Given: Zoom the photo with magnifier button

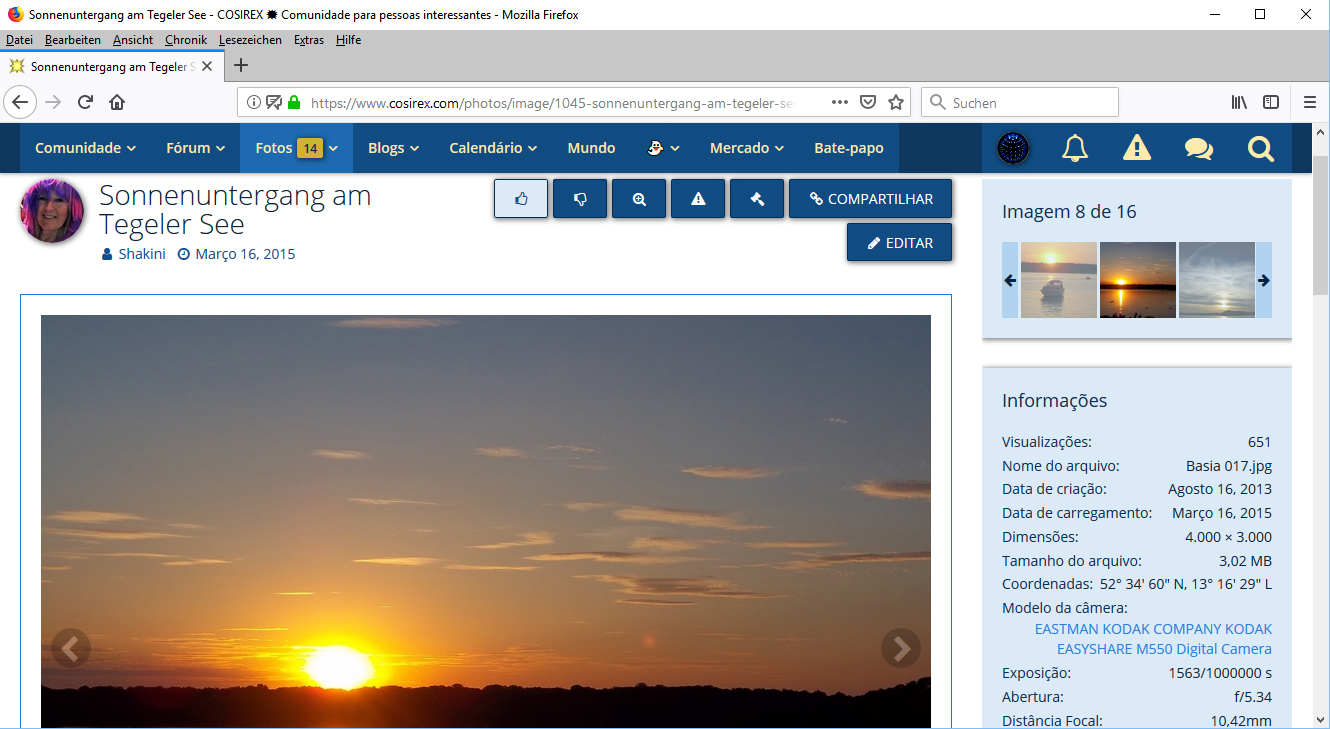Looking at the screenshot, I should point(639,199).
